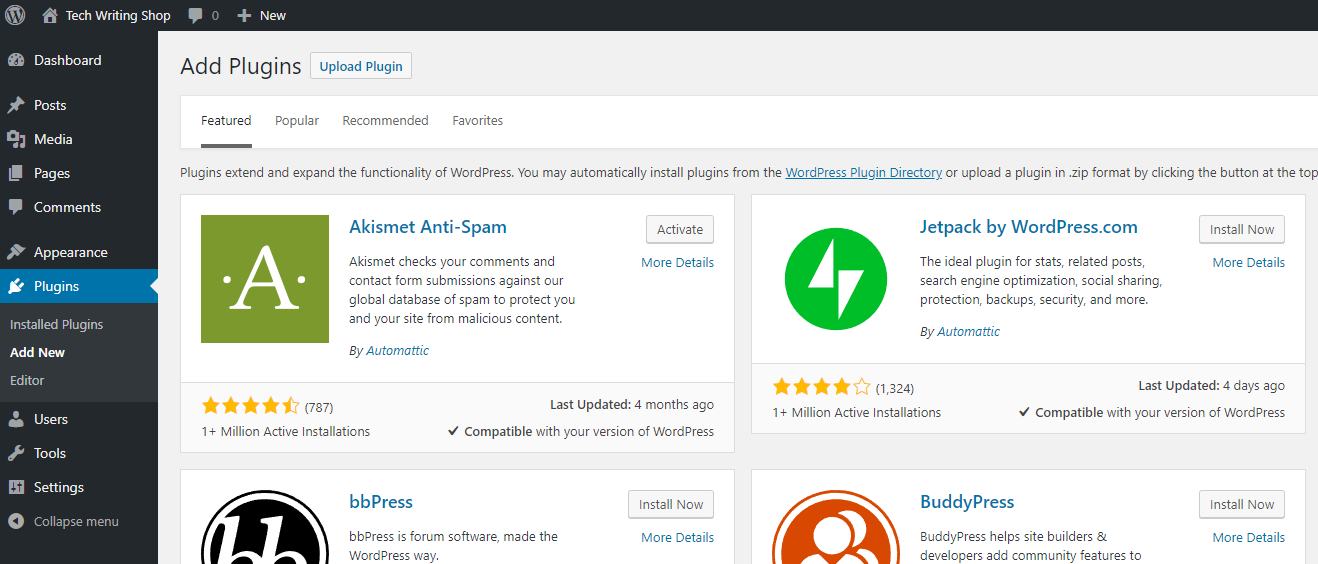1318x564 pixels.
Task: Open Tech Writing Shop site name
Action: point(118,15)
